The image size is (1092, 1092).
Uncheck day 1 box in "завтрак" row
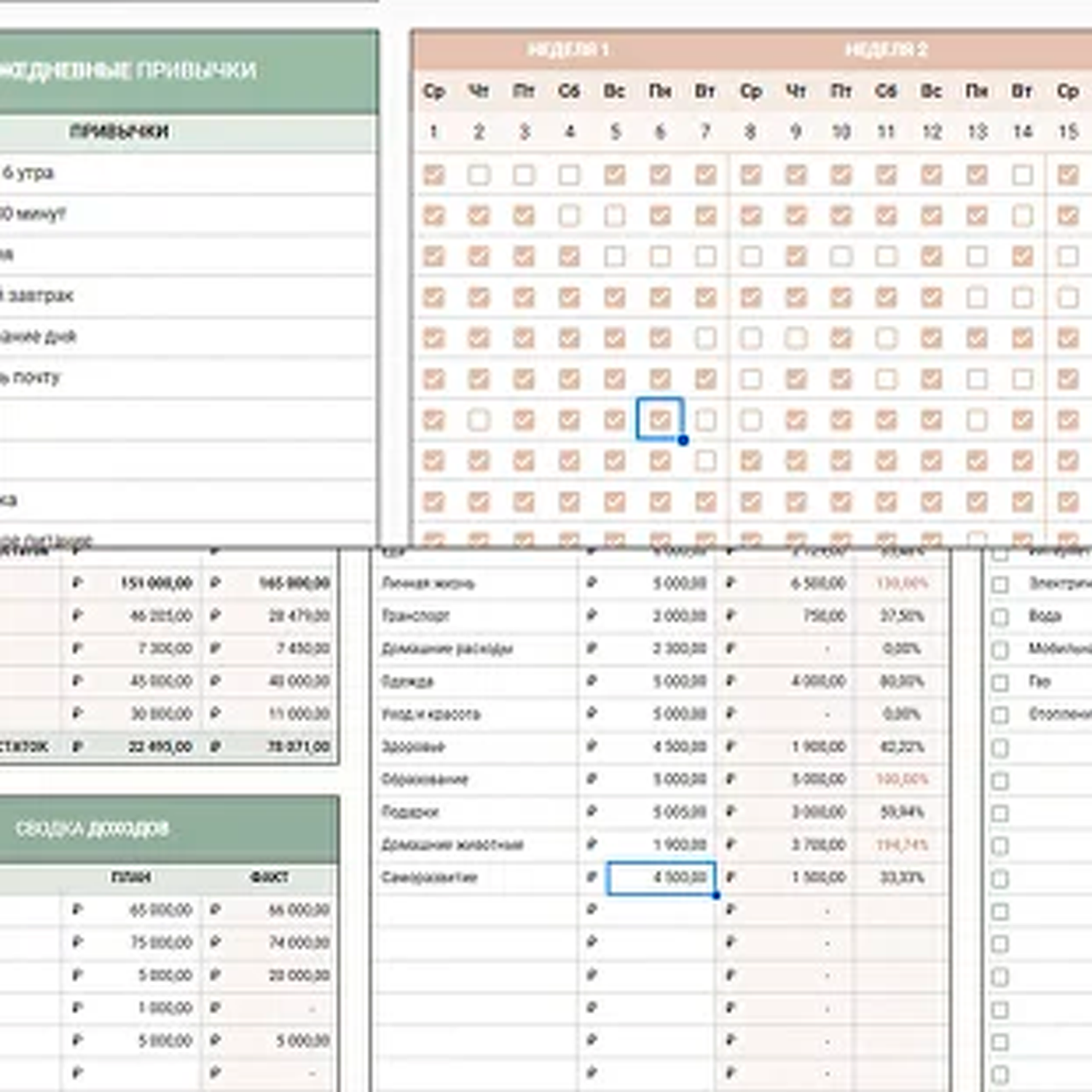tap(433, 297)
